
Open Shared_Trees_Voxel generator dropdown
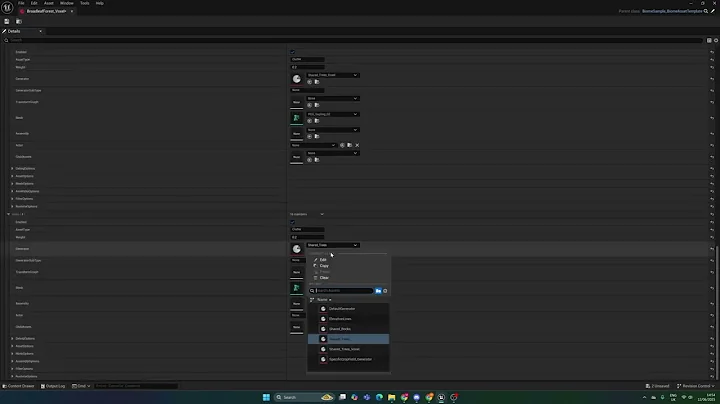coord(332,75)
